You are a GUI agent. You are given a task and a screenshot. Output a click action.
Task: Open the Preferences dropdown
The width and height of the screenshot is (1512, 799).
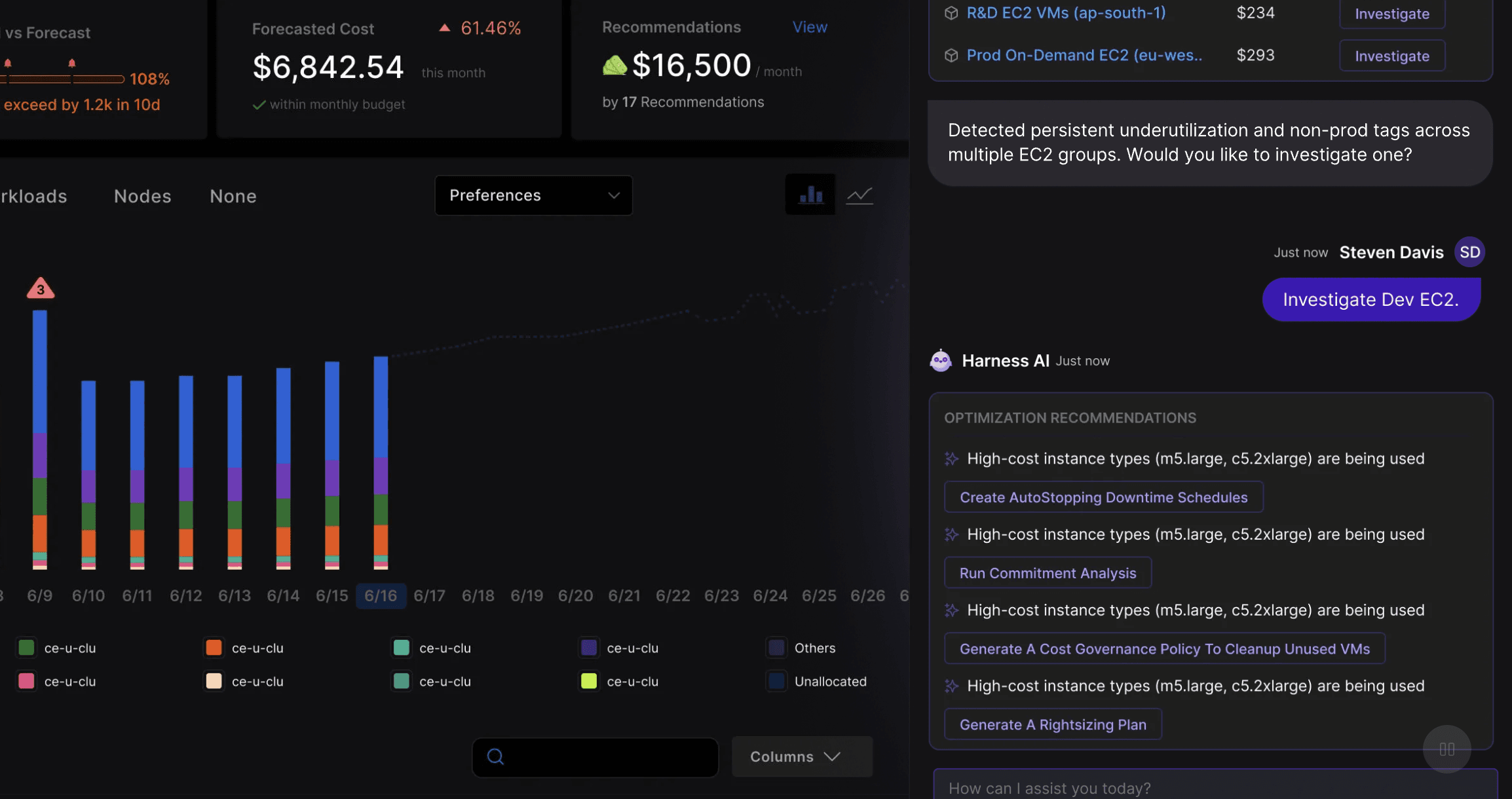tap(533, 195)
